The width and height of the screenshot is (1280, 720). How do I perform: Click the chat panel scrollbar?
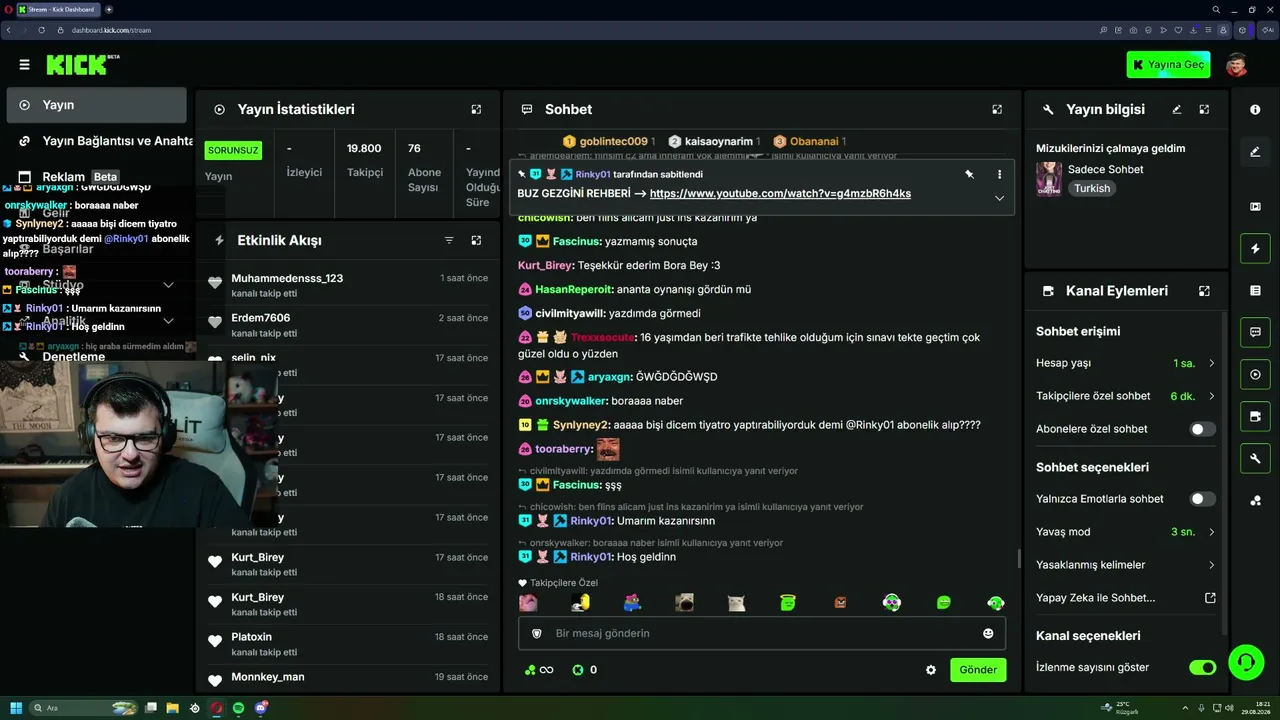click(x=1019, y=558)
